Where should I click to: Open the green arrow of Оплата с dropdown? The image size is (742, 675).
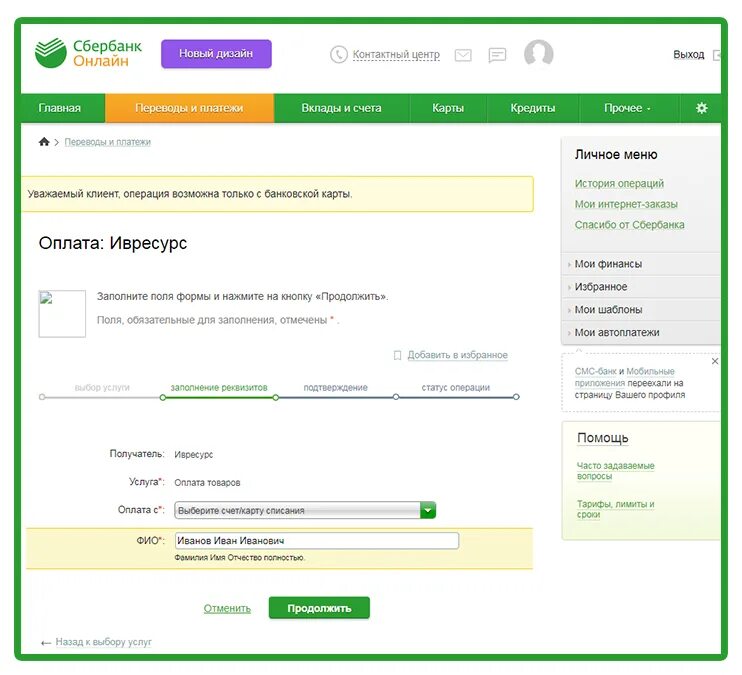click(428, 510)
